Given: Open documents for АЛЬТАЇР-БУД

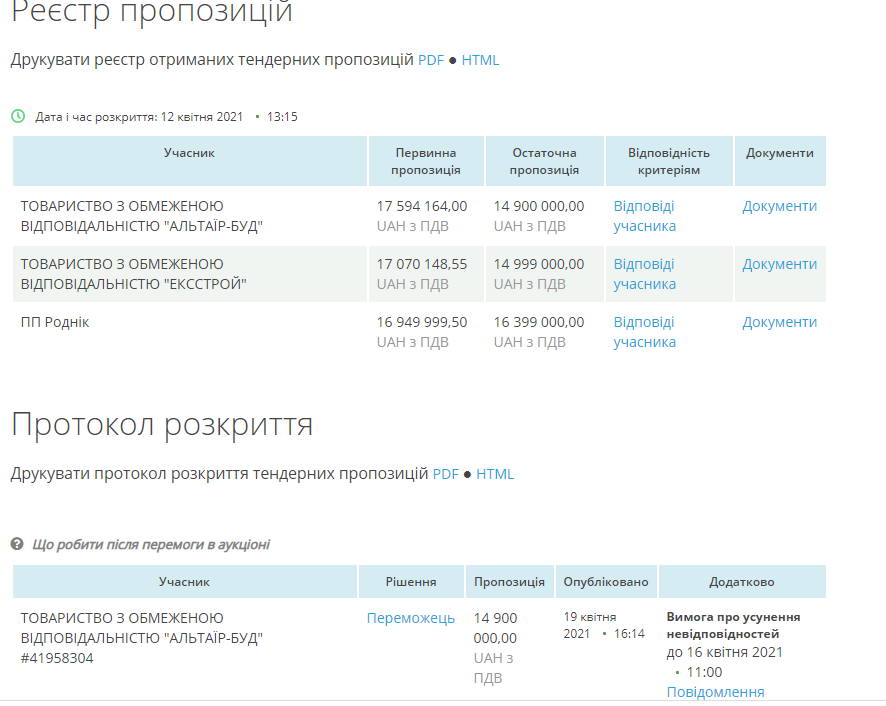Looking at the screenshot, I should point(779,206).
